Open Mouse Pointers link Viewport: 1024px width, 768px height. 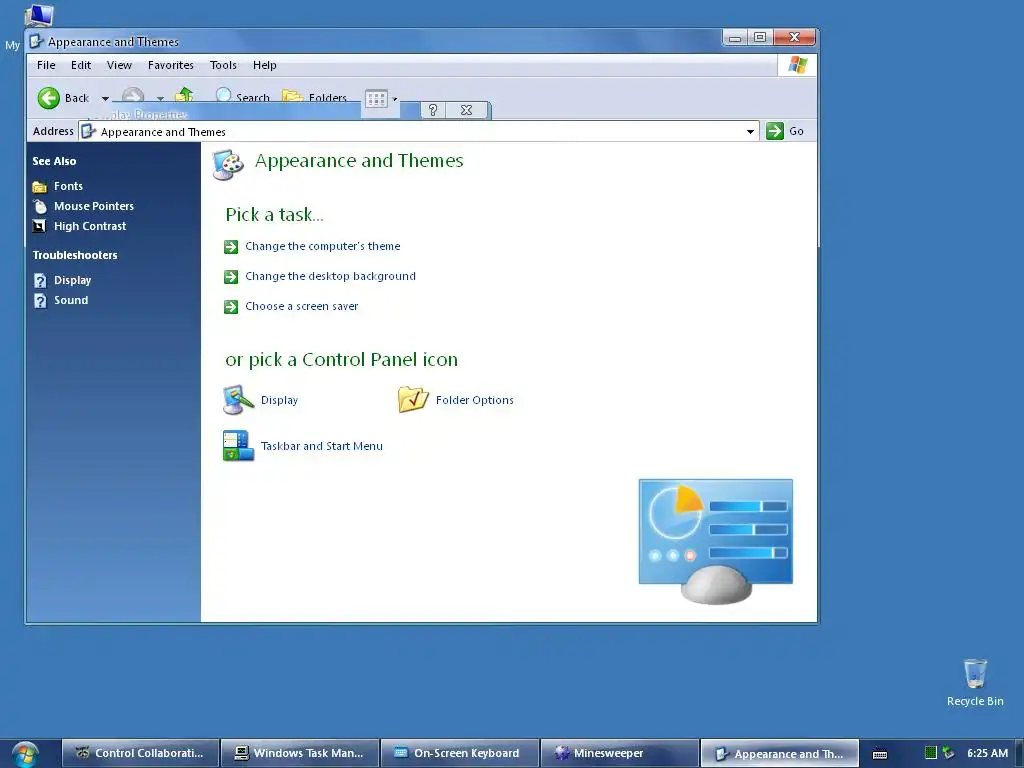click(x=94, y=206)
